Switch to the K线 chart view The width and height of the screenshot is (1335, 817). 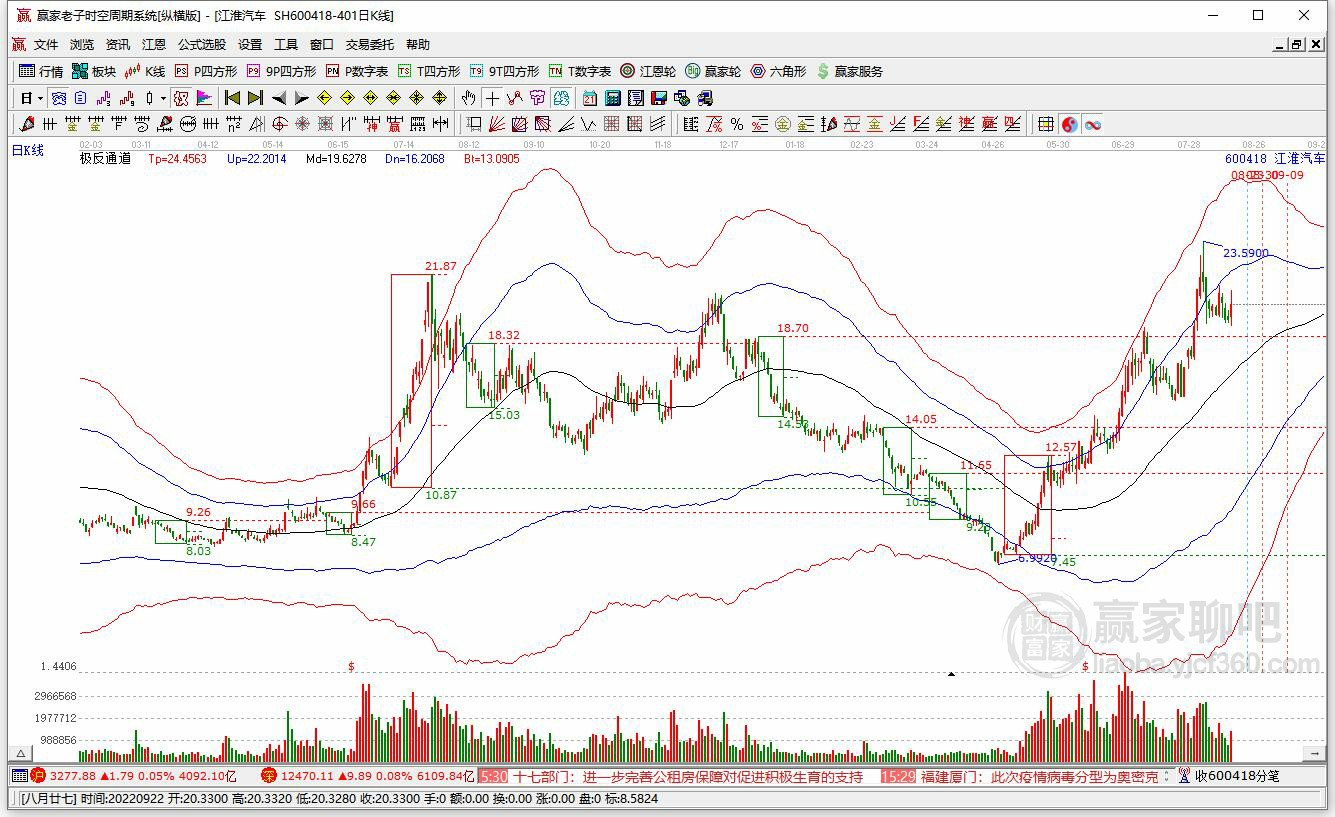point(145,71)
